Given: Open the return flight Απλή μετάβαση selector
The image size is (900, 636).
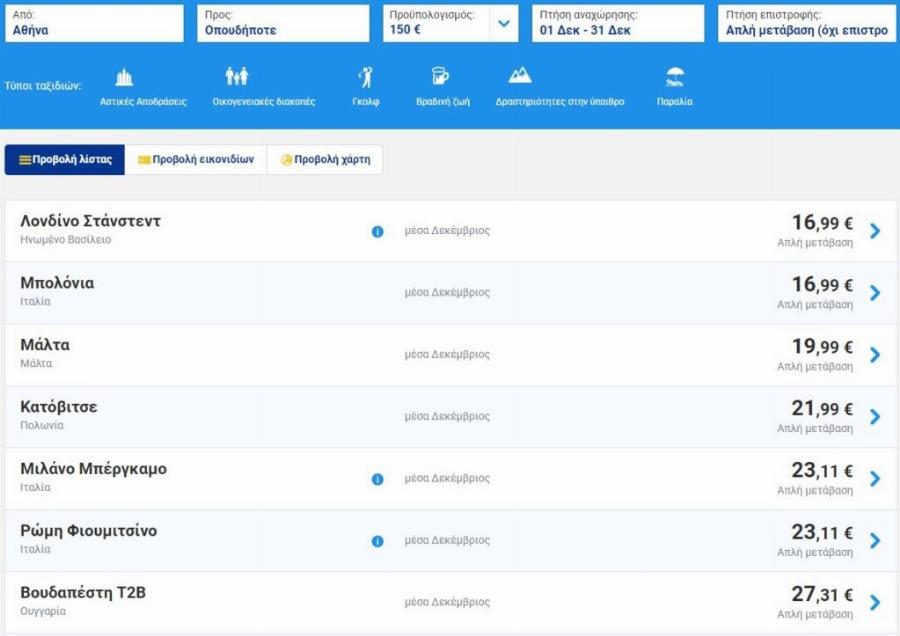Looking at the screenshot, I should point(807,24).
